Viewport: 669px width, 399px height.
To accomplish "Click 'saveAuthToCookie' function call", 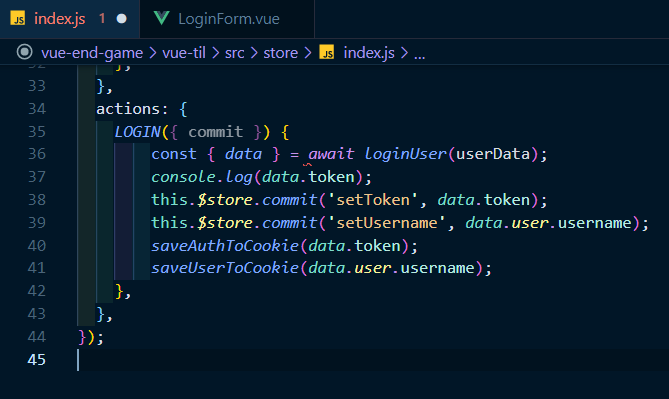I will (x=225, y=246).
